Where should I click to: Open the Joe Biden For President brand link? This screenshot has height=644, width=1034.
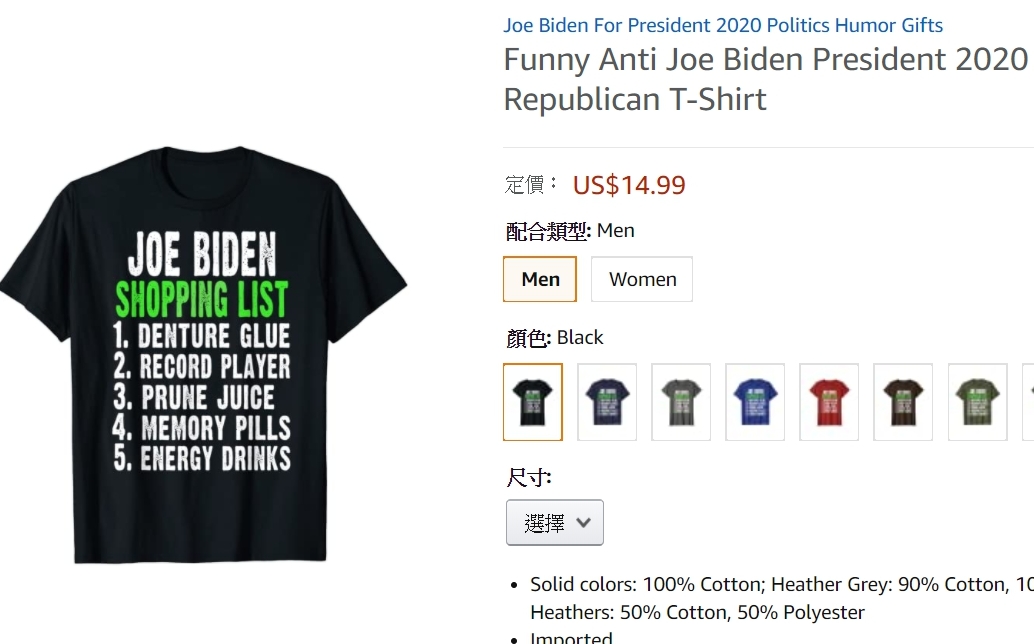click(723, 25)
